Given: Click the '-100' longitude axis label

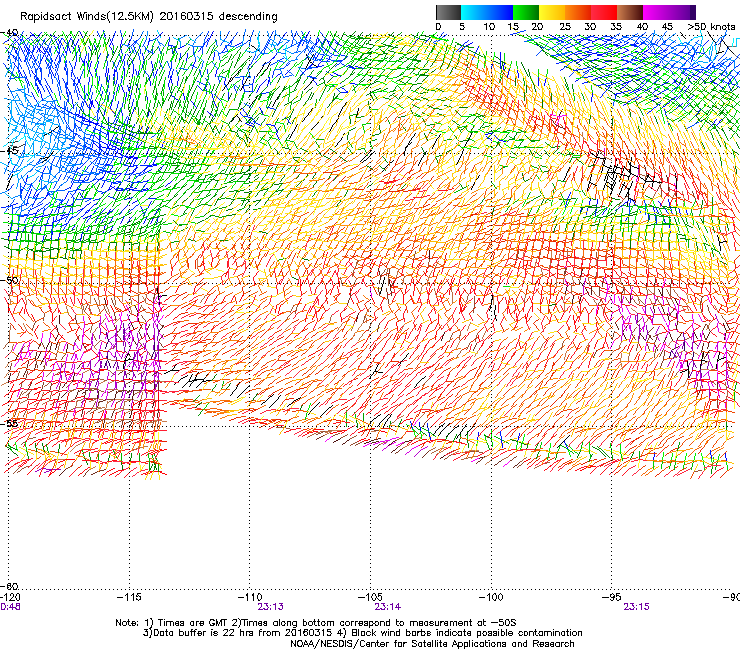Looking at the screenshot, I should click(491, 597).
